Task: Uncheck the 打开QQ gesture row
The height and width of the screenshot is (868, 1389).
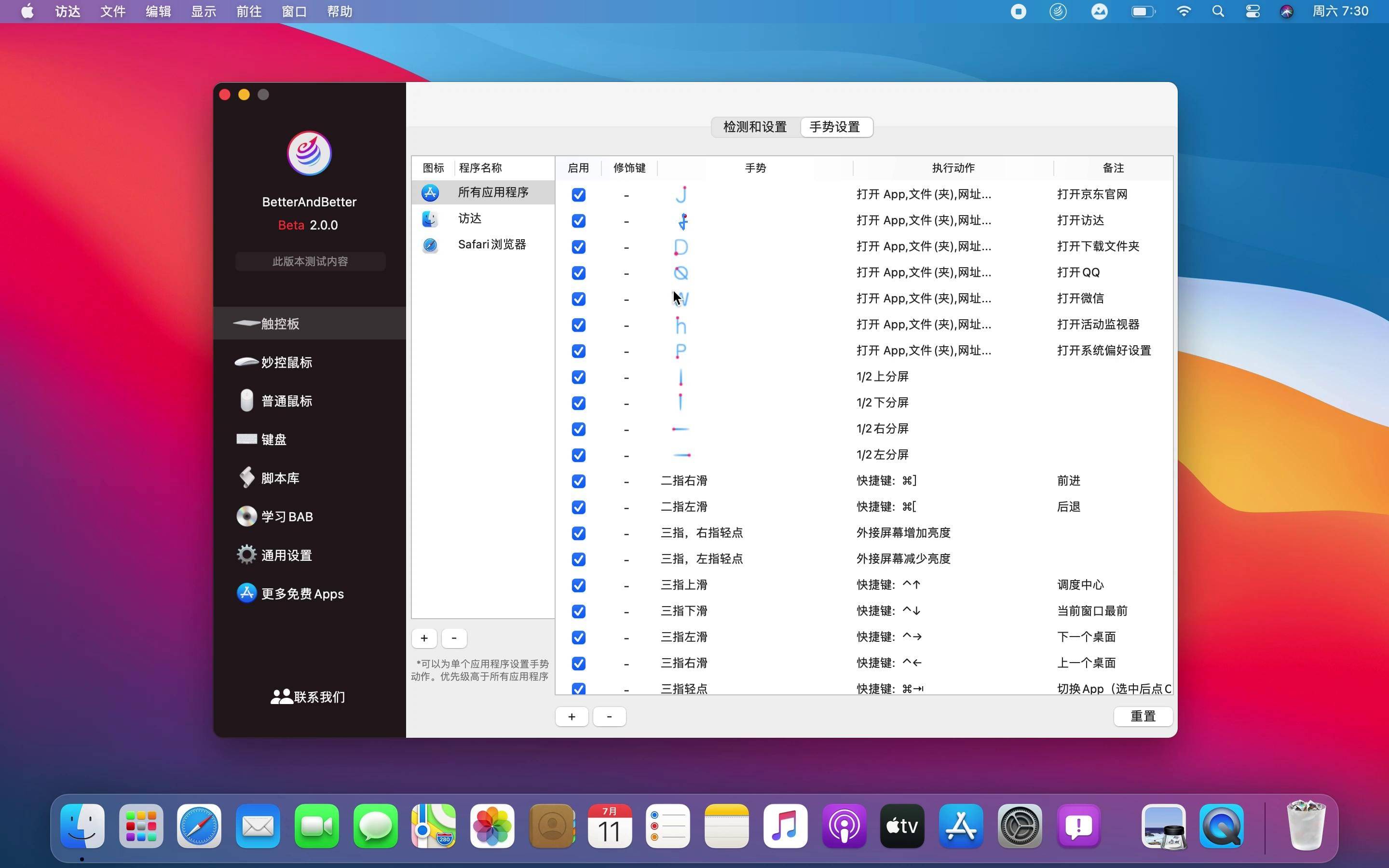Action: coord(578,272)
